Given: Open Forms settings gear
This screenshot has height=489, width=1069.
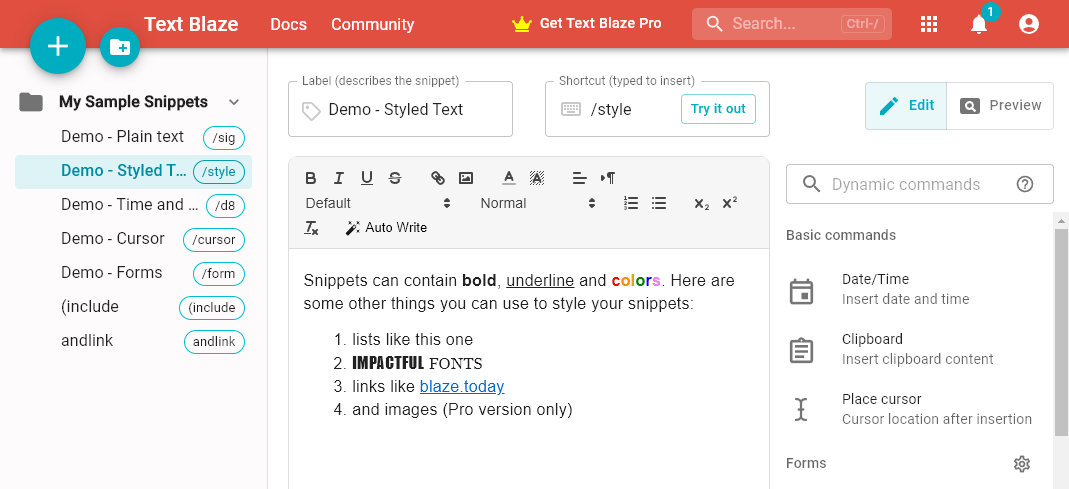Looking at the screenshot, I should [1021, 464].
